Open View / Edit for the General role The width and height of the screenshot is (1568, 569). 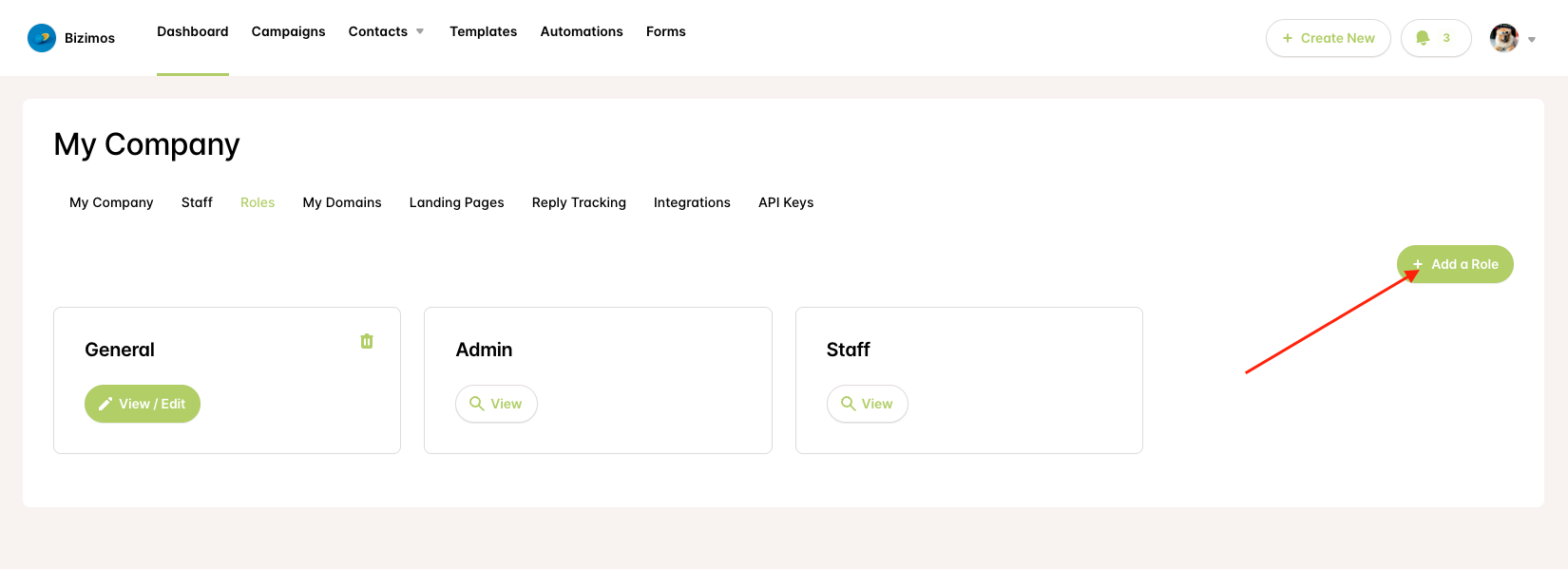[x=143, y=404]
